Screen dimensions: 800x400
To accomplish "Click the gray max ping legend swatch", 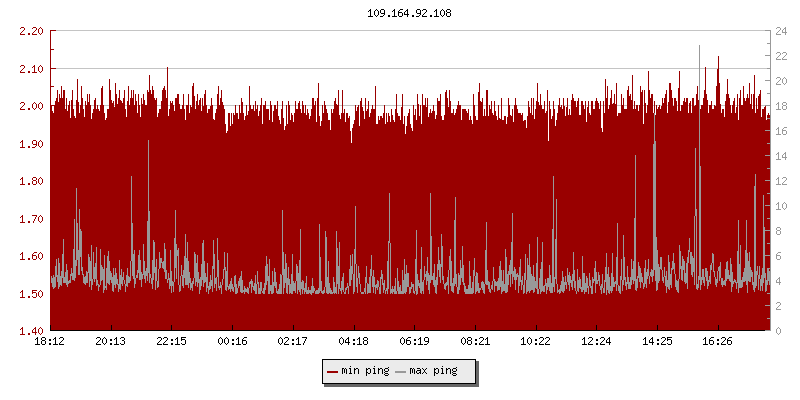I will click(400, 372).
